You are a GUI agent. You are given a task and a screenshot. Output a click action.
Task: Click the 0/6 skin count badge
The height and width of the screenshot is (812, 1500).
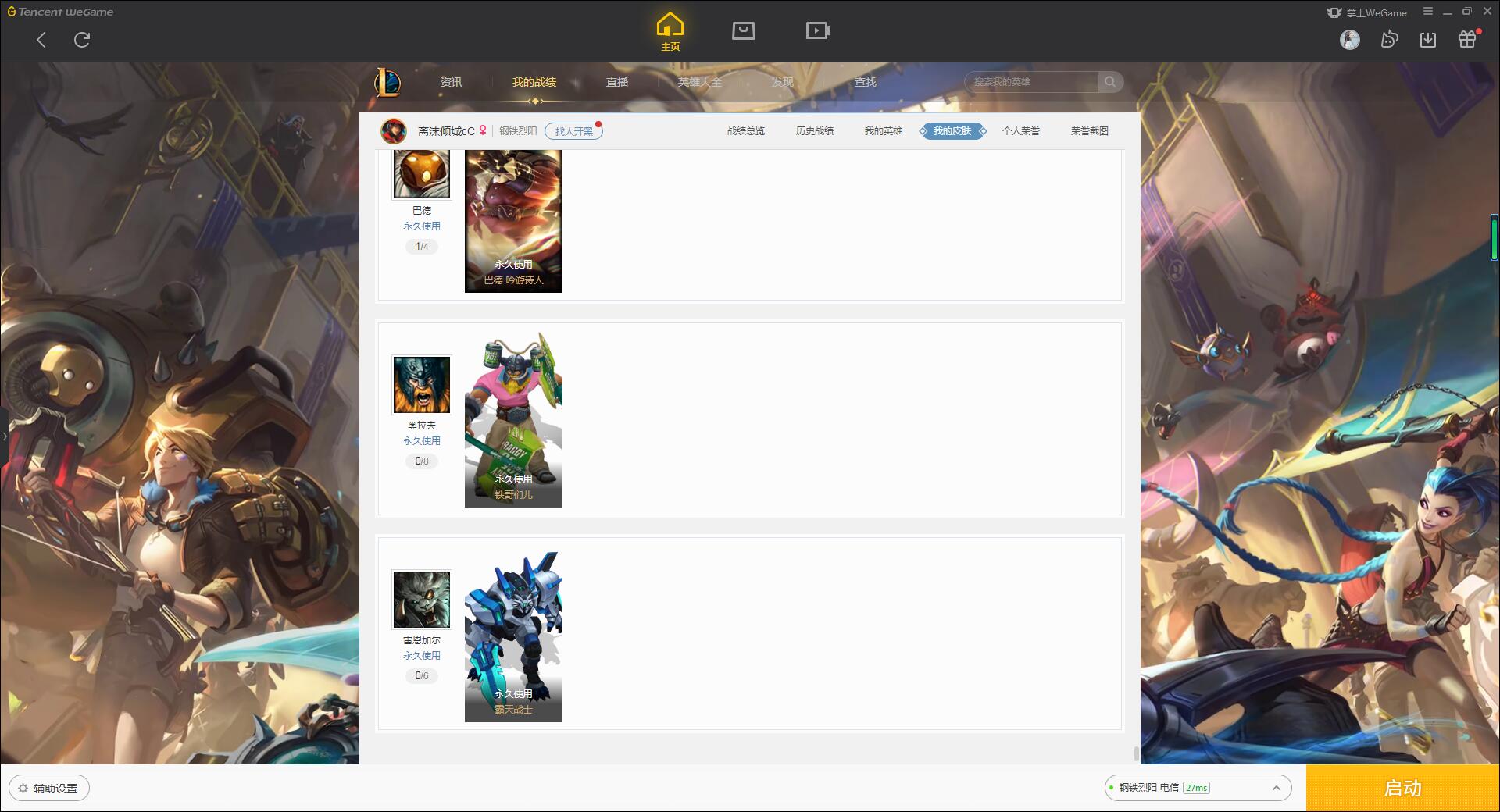(422, 676)
